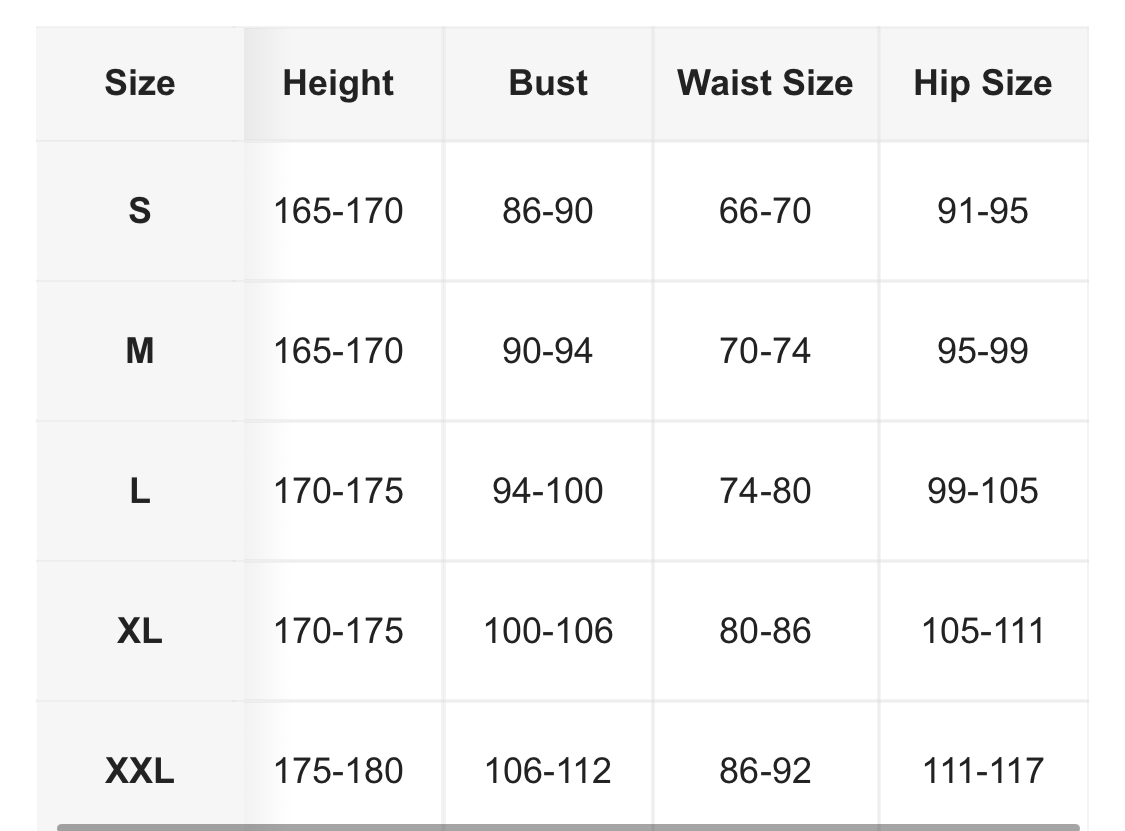Select the Bust column header
This screenshot has height=831, width=1125.
548,83
